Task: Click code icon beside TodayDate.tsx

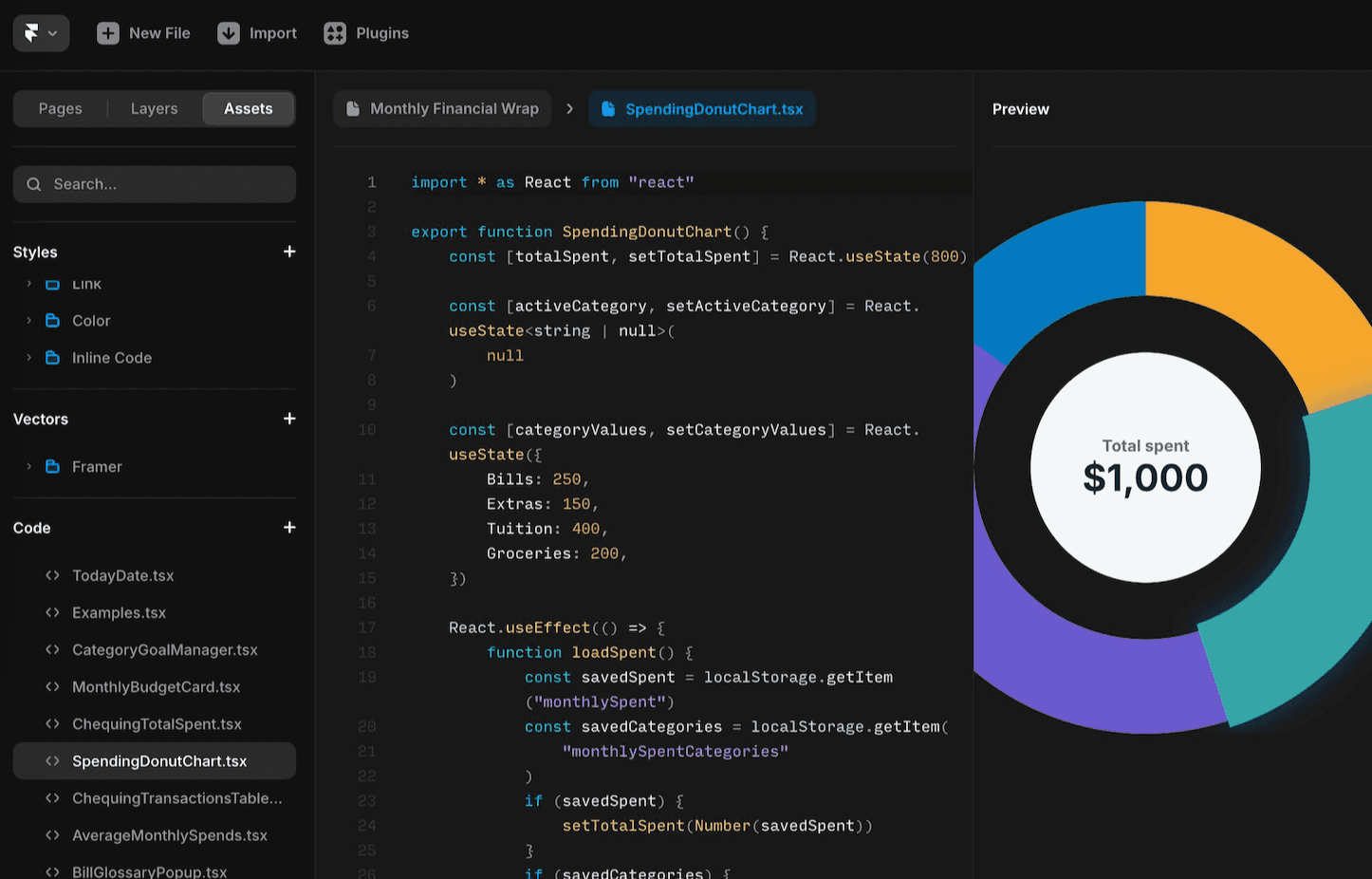Action: coord(53,576)
